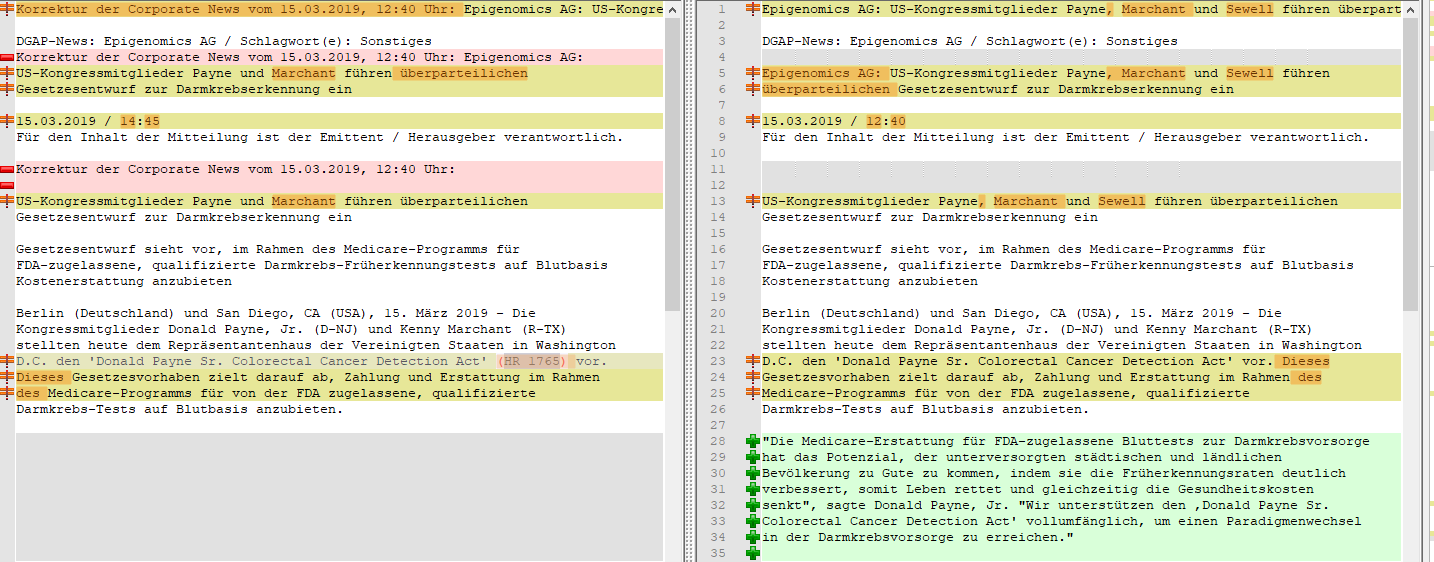
Task: Click the green plus marker on line 30
Action: [x=752, y=473]
